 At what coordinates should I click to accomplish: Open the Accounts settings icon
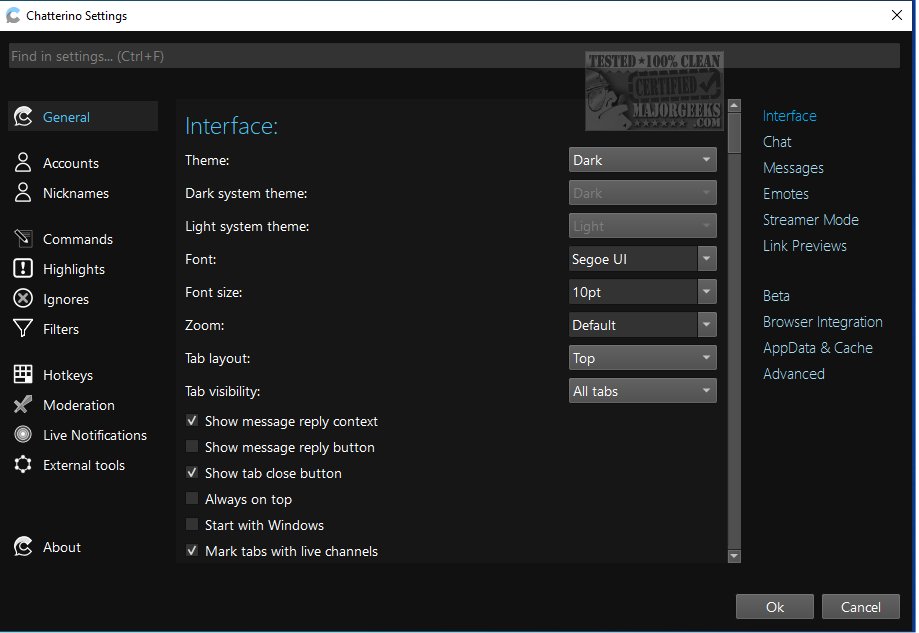[x=23, y=163]
